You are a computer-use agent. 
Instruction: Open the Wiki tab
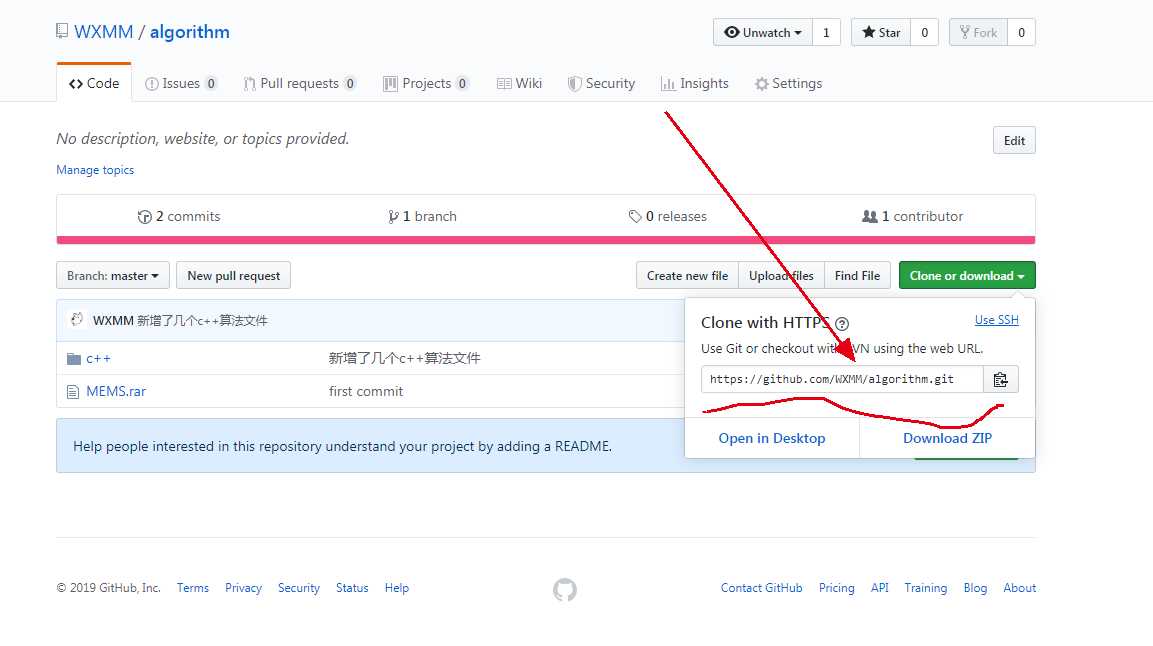[x=519, y=84]
